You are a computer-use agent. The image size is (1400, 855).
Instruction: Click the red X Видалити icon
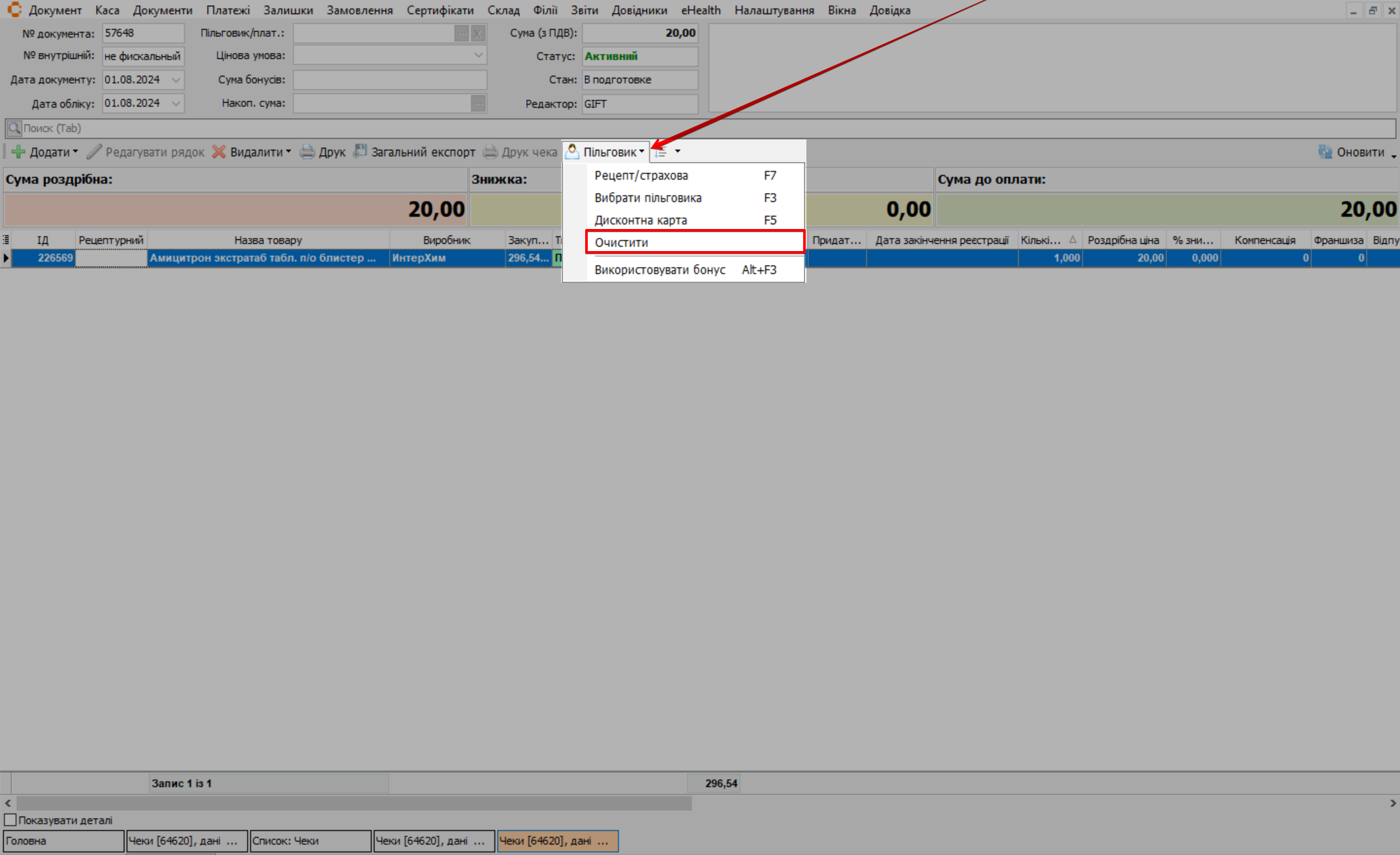(x=219, y=152)
